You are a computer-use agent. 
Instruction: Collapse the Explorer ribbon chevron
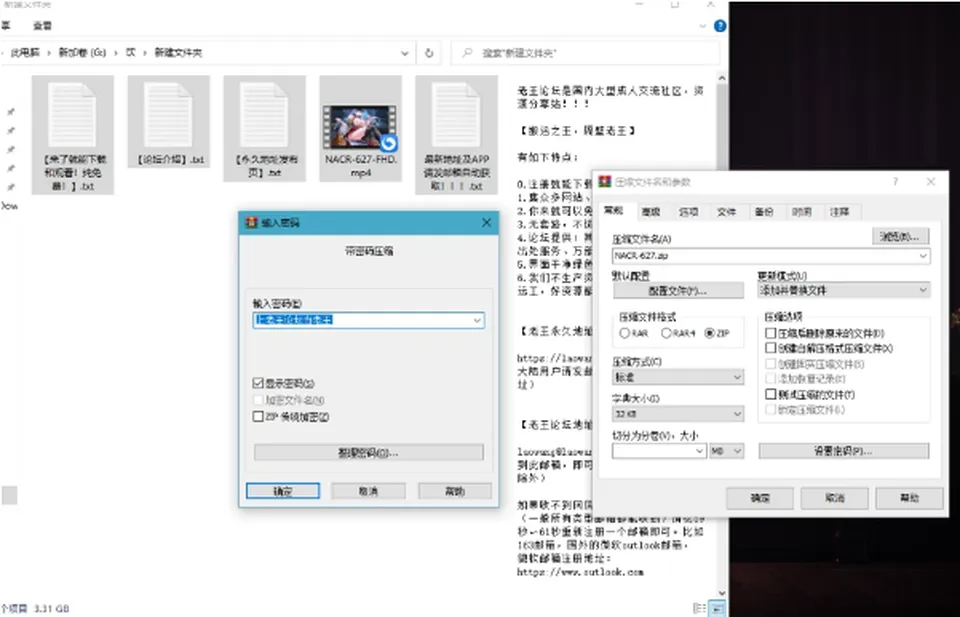pyautogui.click(x=702, y=26)
